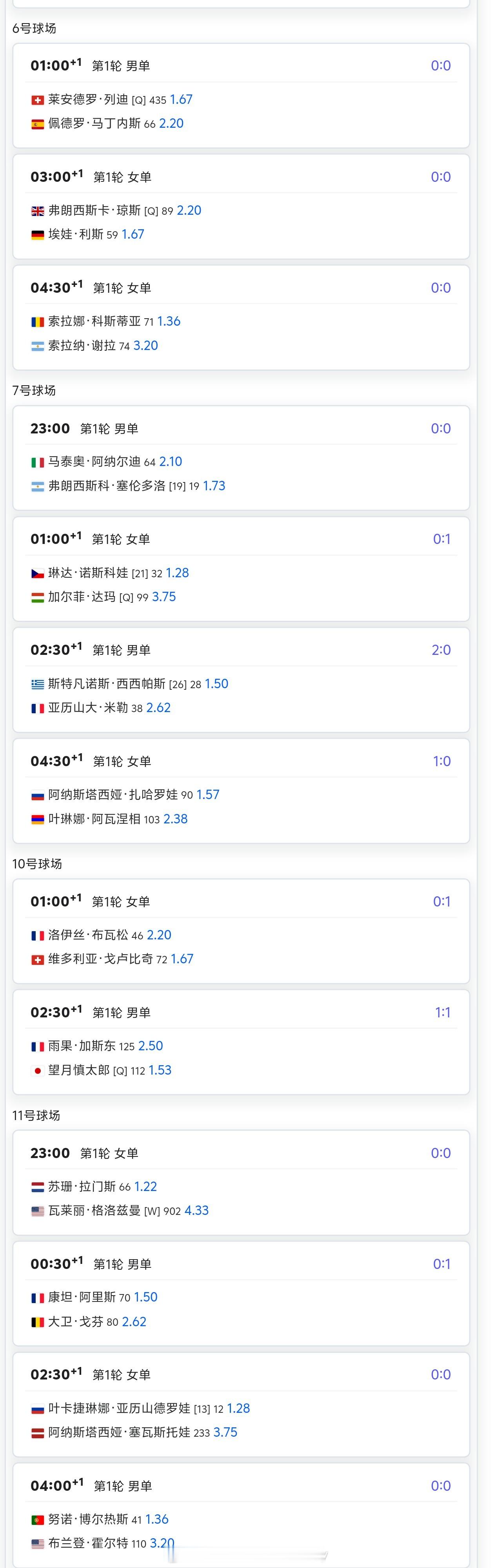
Task: Click Portugal flag beside 努诺·博尔热斯
Action: tap(38, 1520)
